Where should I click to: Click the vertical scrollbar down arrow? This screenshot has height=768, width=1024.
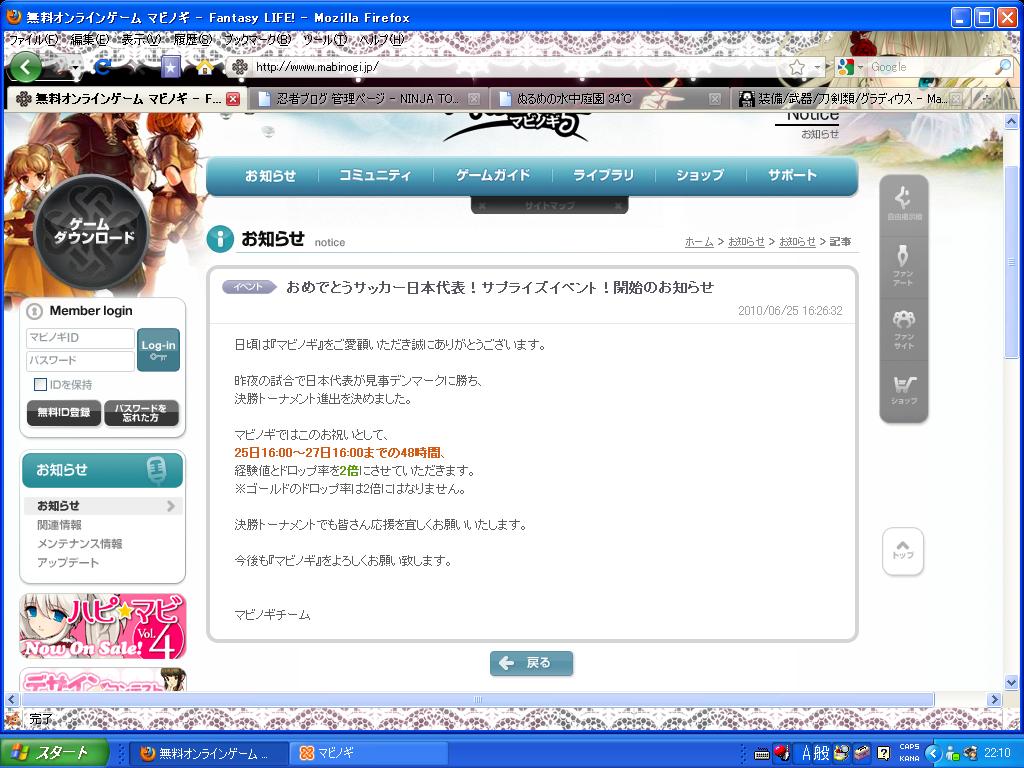(x=1011, y=683)
